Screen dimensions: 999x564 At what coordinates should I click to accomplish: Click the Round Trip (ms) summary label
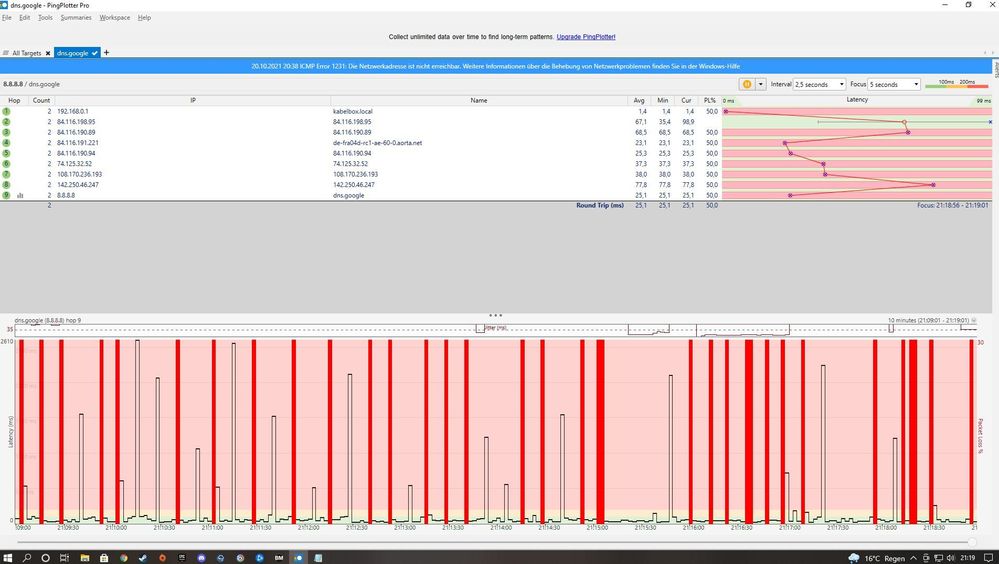[600, 205]
